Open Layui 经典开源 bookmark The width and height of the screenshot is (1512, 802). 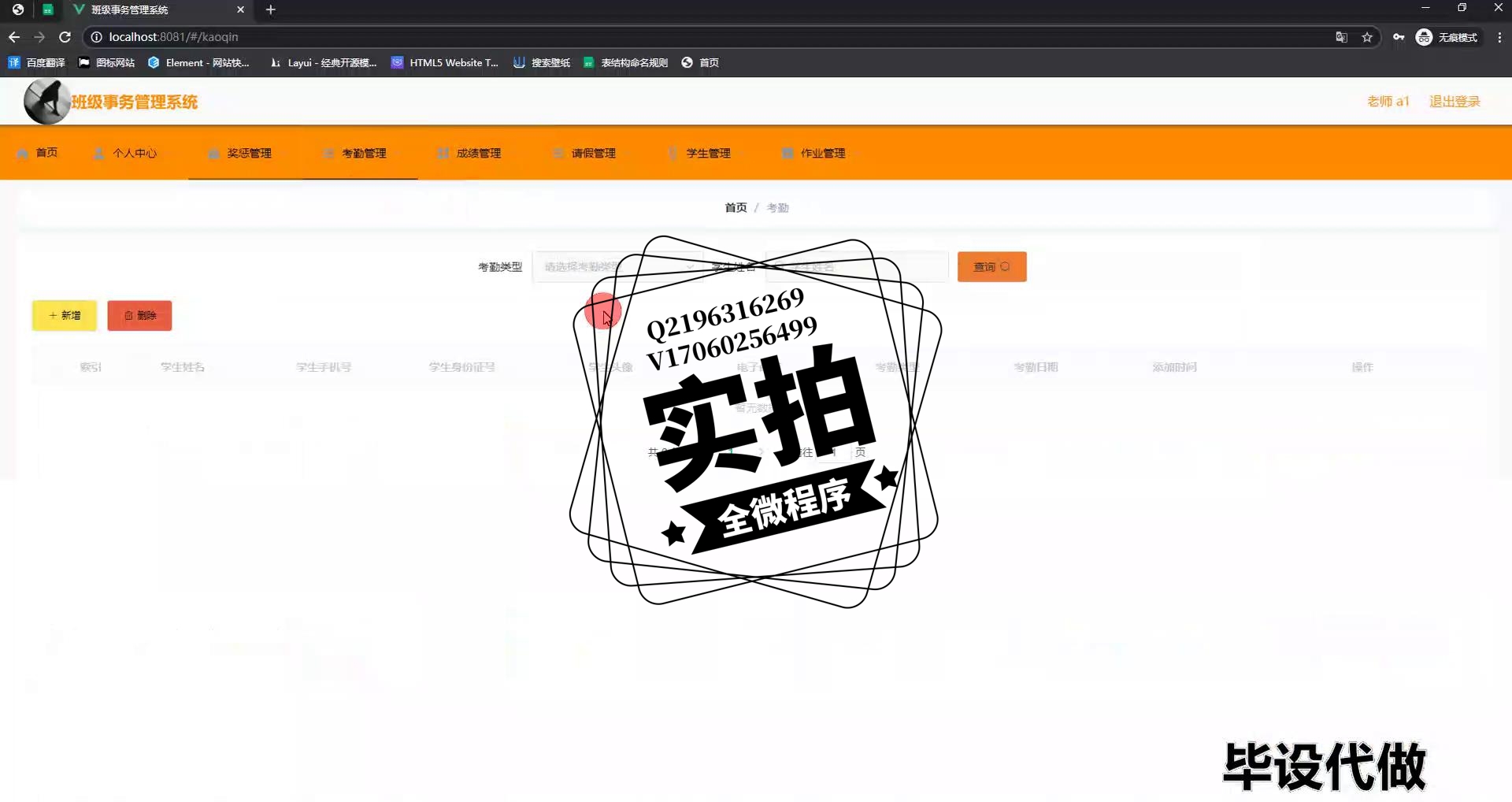(x=324, y=62)
